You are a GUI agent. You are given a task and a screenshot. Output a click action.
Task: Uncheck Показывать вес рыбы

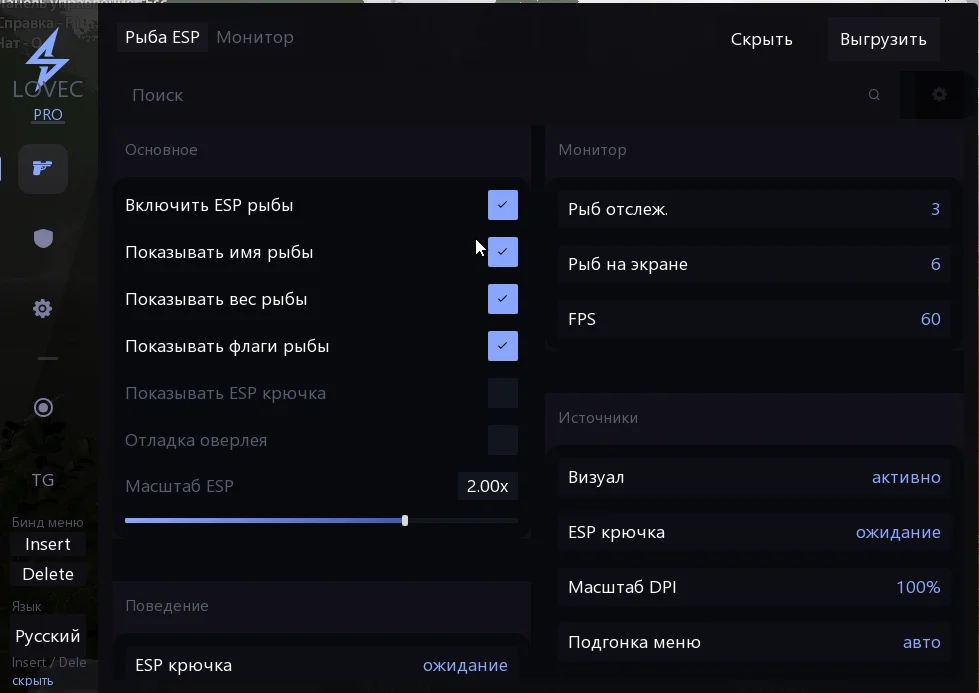click(x=502, y=299)
